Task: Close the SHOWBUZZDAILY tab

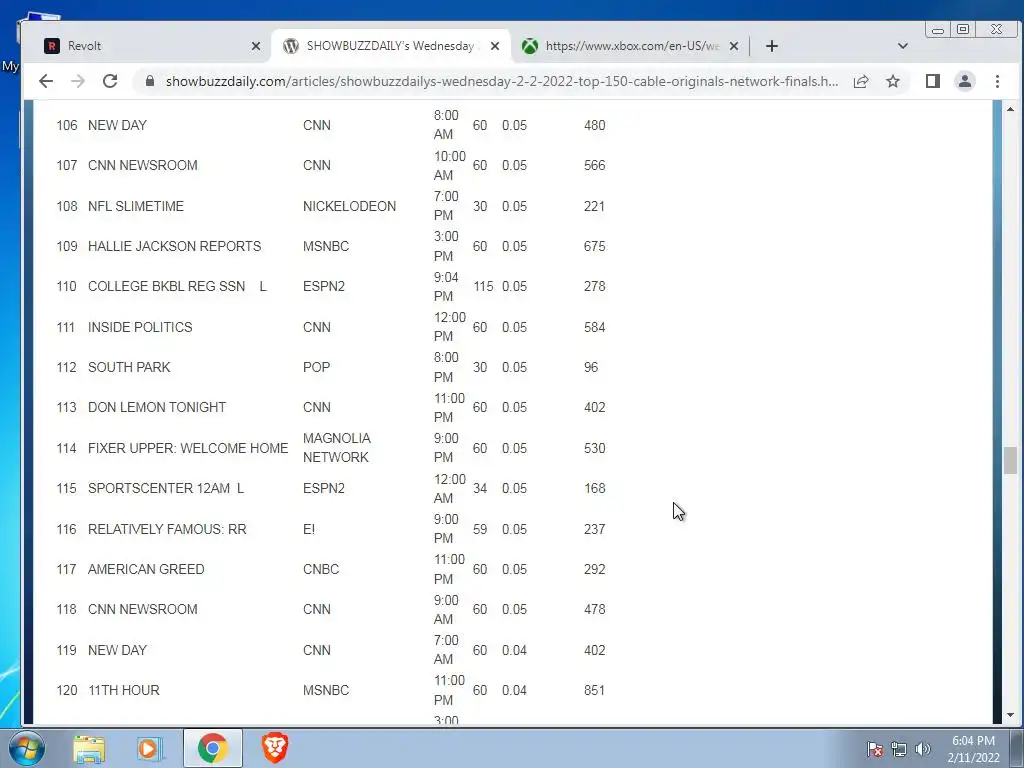Action: tap(495, 46)
